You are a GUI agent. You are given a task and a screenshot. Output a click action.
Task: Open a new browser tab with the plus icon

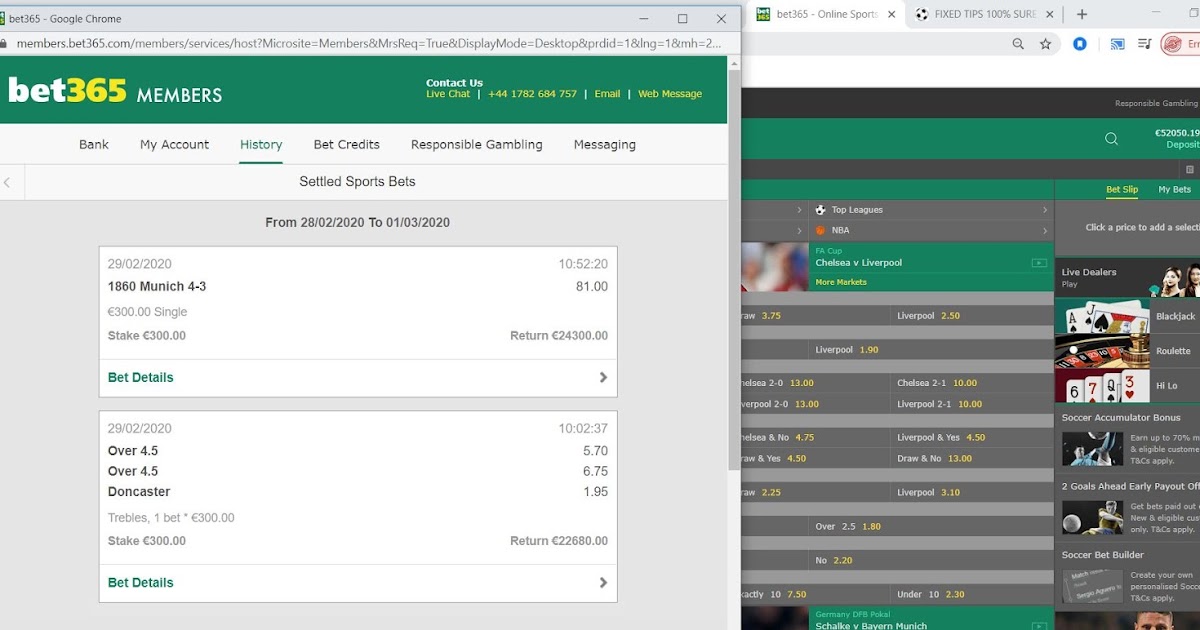(x=1081, y=15)
